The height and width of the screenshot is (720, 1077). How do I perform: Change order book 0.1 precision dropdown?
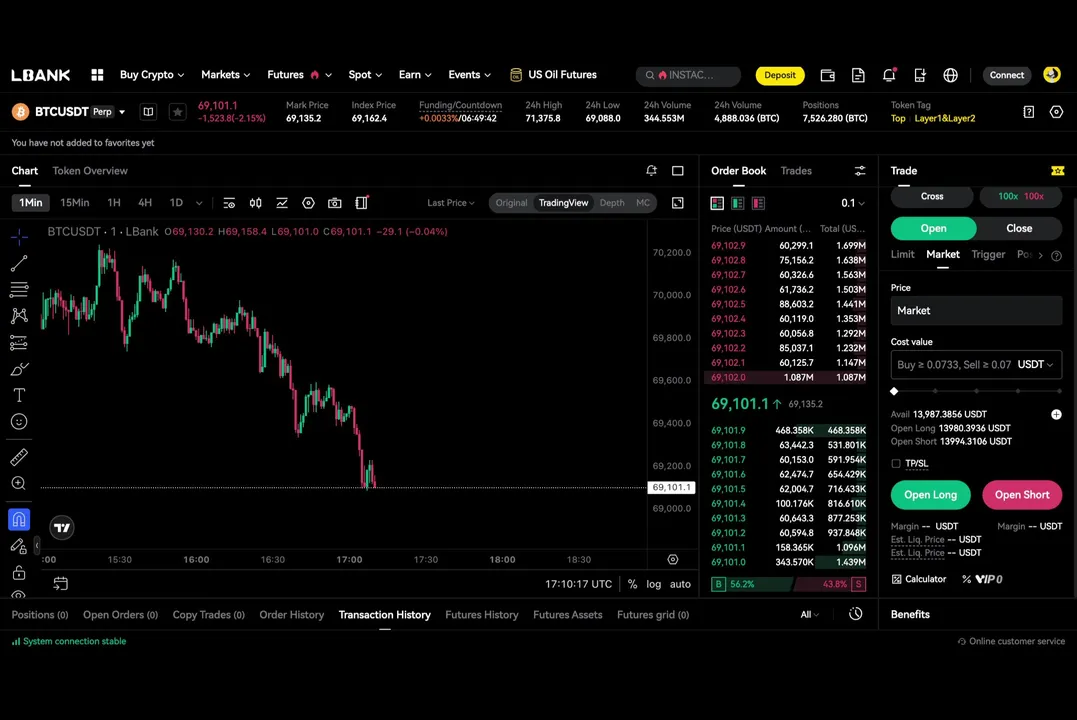(x=852, y=203)
